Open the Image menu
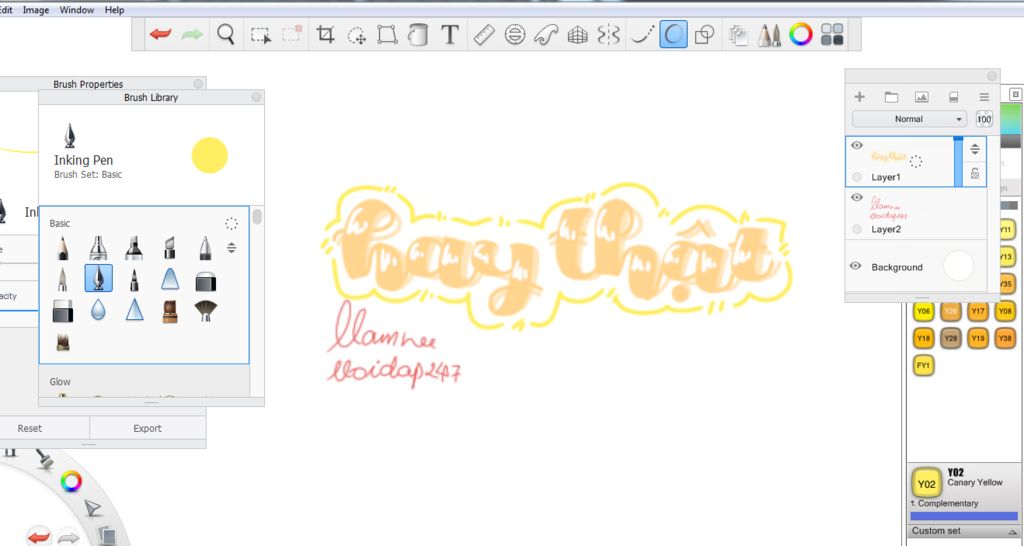The width and height of the screenshot is (1024, 546). pos(36,10)
